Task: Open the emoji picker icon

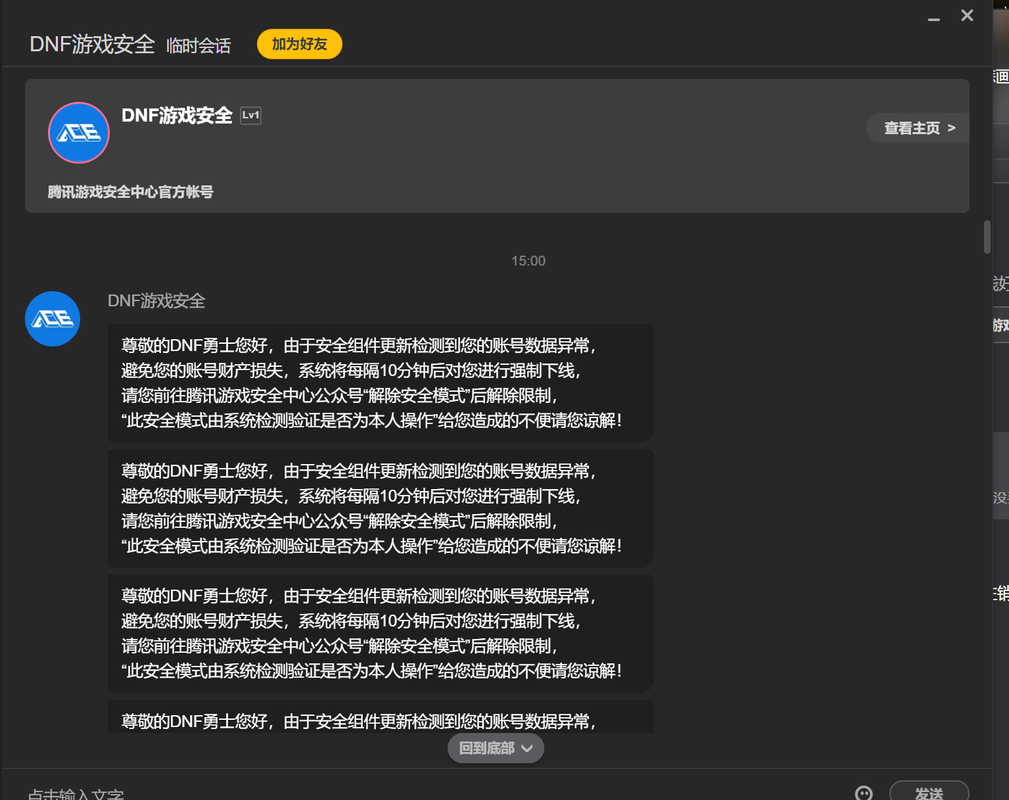Action: [x=864, y=793]
